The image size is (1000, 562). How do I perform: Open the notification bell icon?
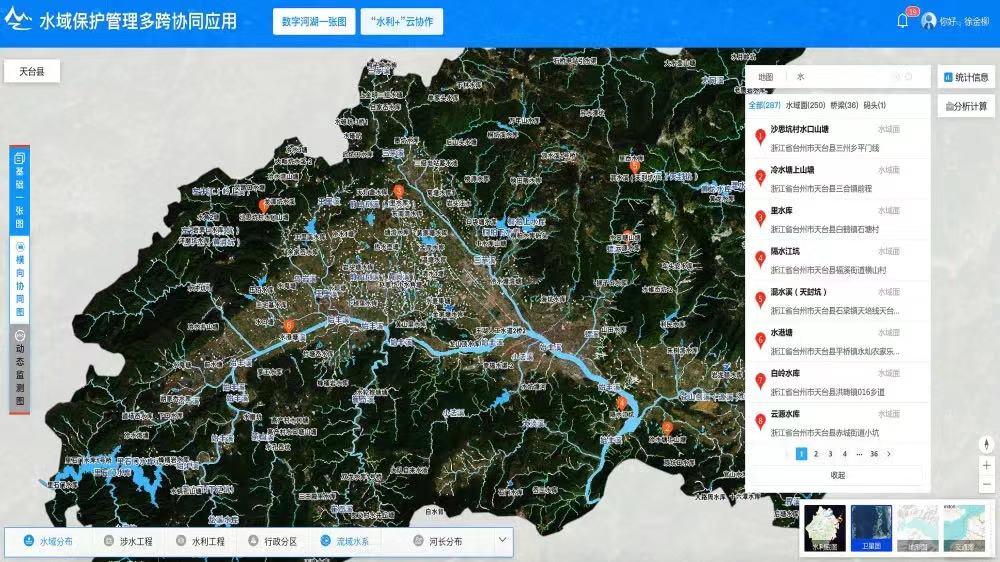coord(903,21)
